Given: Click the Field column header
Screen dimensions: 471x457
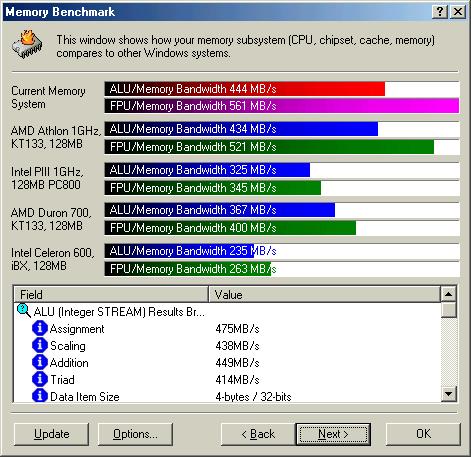Looking at the screenshot, I should 111,294.
